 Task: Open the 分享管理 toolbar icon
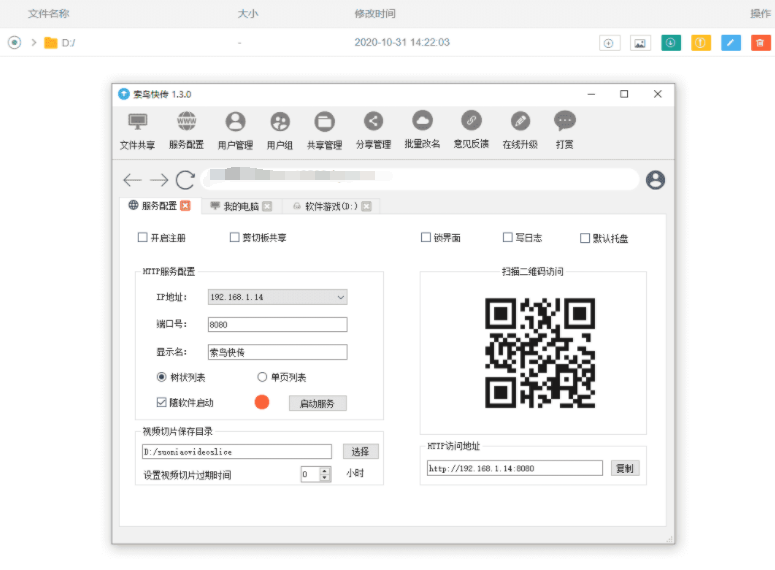tap(373, 131)
